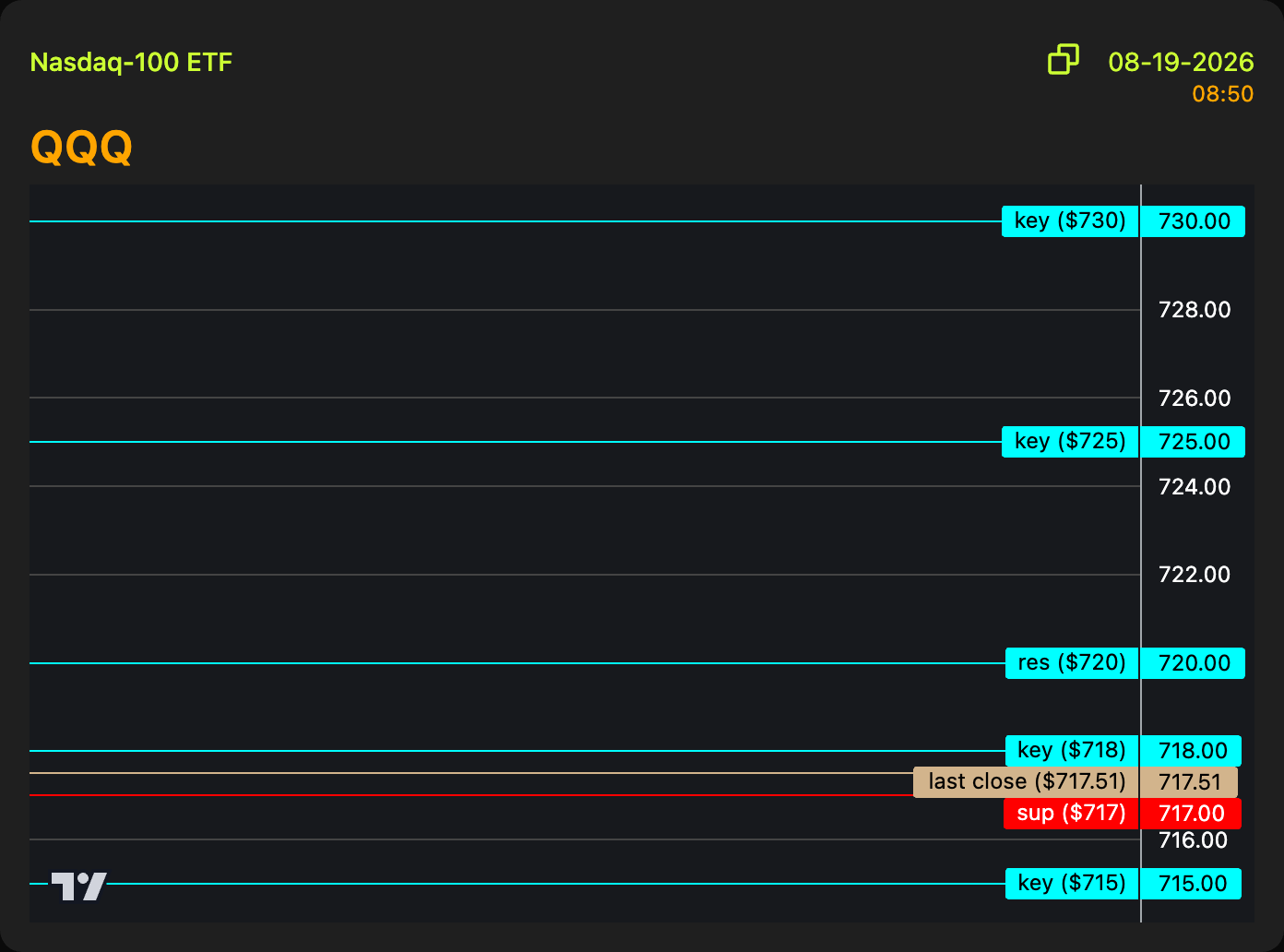This screenshot has height=952, width=1284.
Task: Open the TradingView logo on the chart
Action: pos(78,886)
